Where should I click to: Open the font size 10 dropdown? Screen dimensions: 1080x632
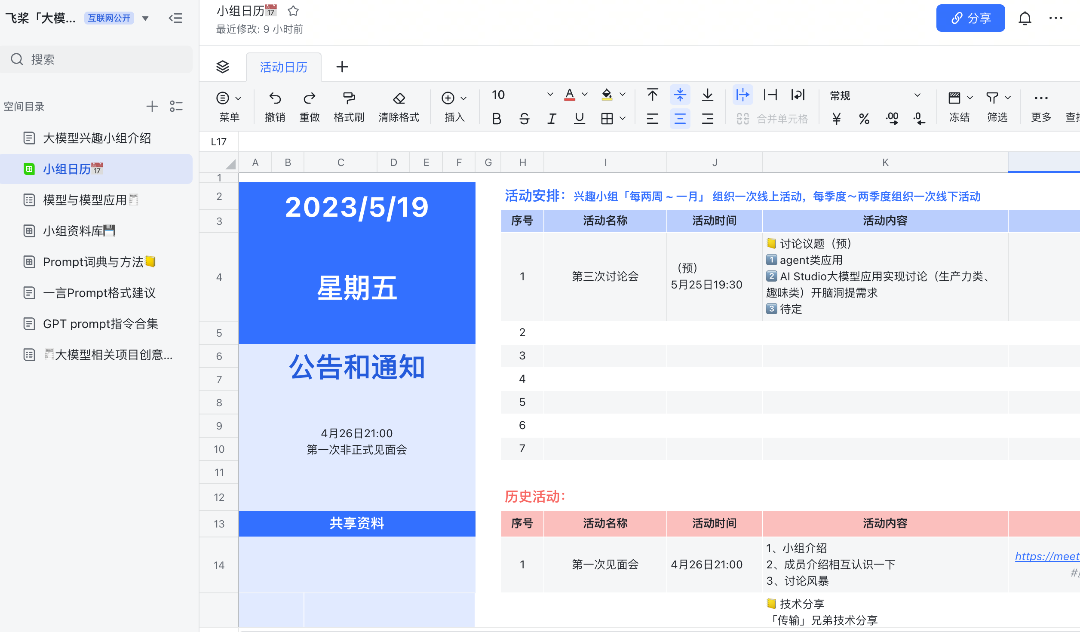click(522, 95)
